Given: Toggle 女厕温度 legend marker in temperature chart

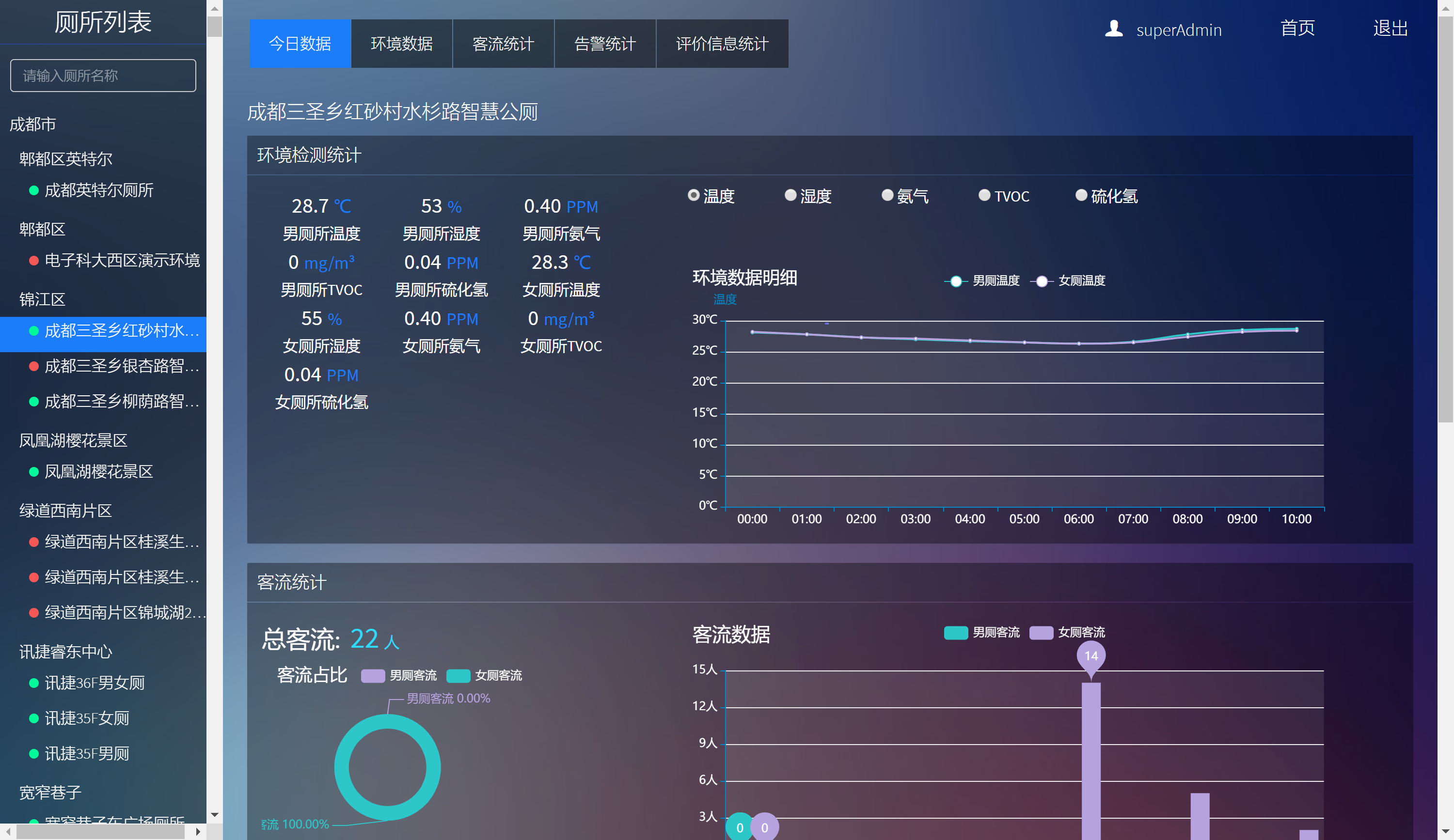Looking at the screenshot, I should tap(1042, 281).
